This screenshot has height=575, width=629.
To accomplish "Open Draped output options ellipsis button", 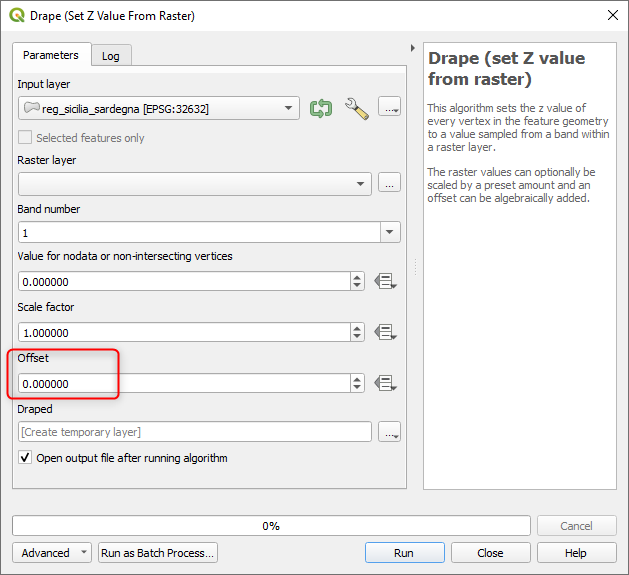I will 390,432.
